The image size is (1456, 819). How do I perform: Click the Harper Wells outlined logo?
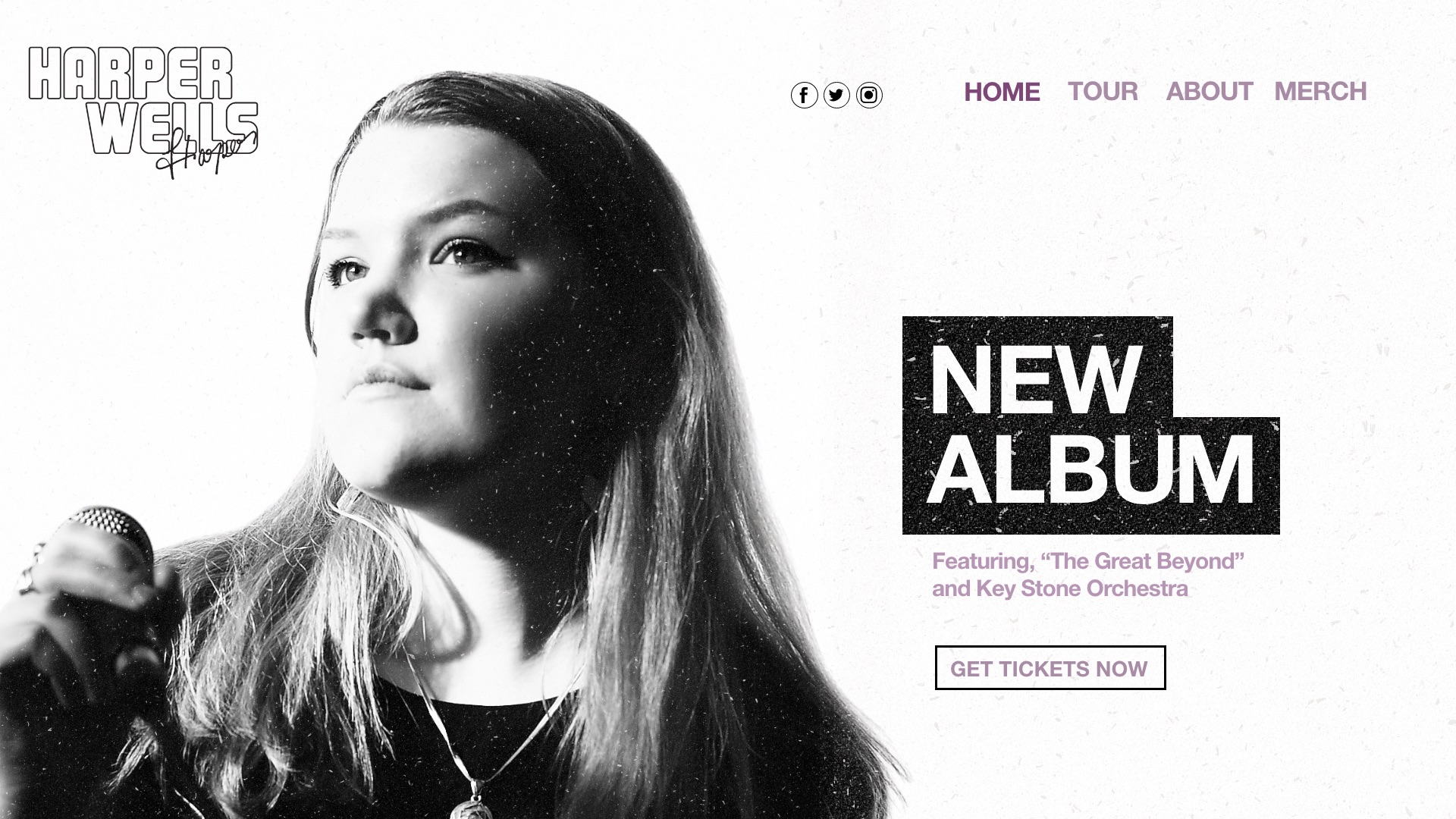(x=143, y=102)
